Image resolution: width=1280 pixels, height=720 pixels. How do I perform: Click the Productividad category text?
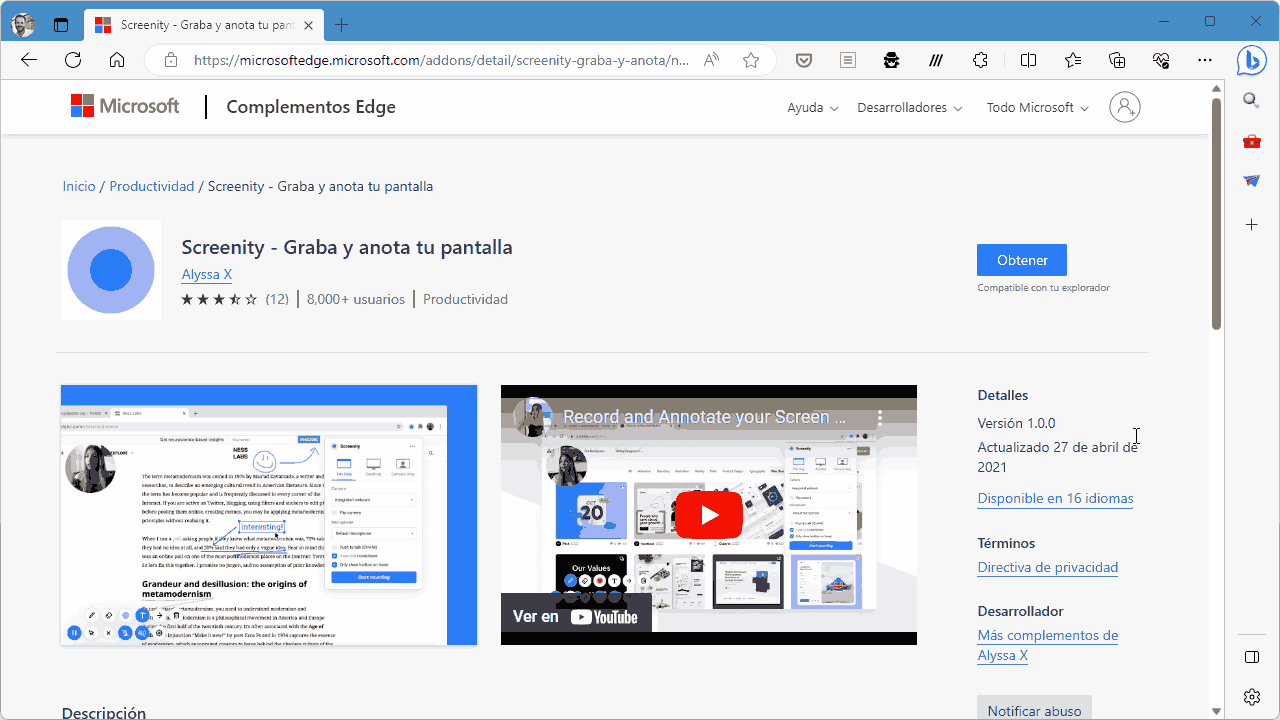(465, 299)
